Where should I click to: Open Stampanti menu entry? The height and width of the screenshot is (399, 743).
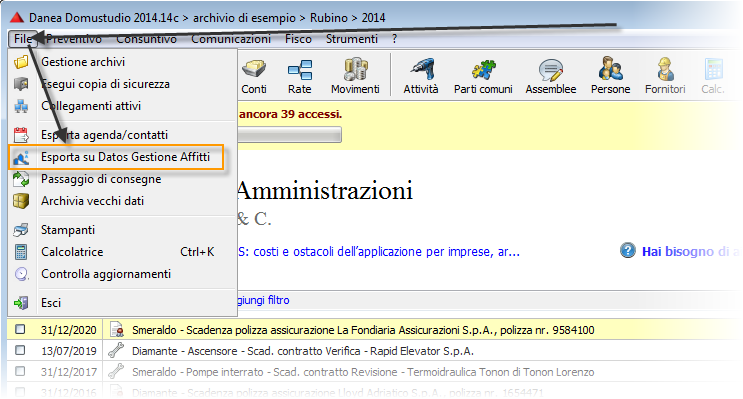coord(68,230)
